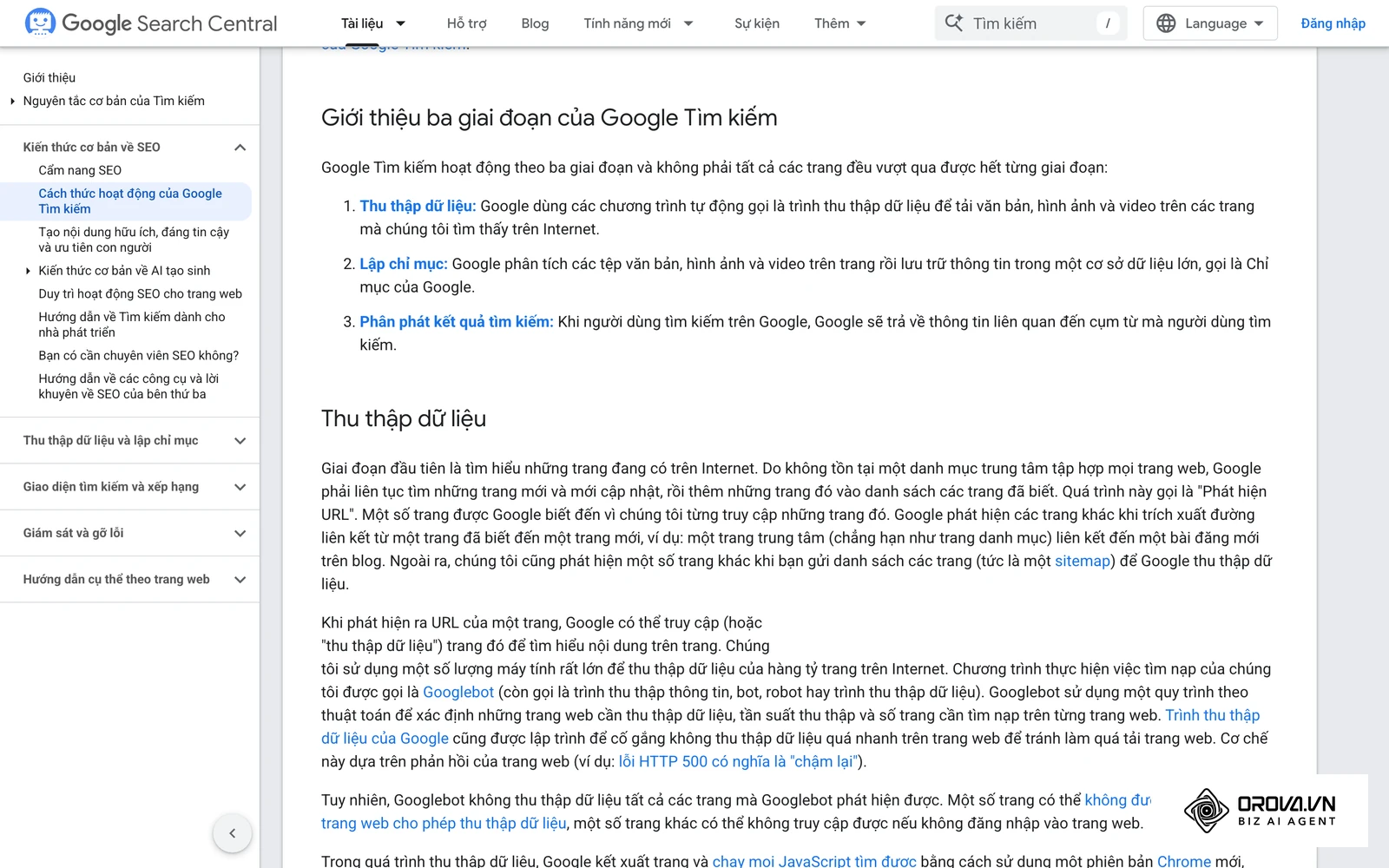Screen dimensions: 1389x868
Task: Expand Nguyên tắc cơ bản của Tìm kiếm triangle
Action: 12,102
